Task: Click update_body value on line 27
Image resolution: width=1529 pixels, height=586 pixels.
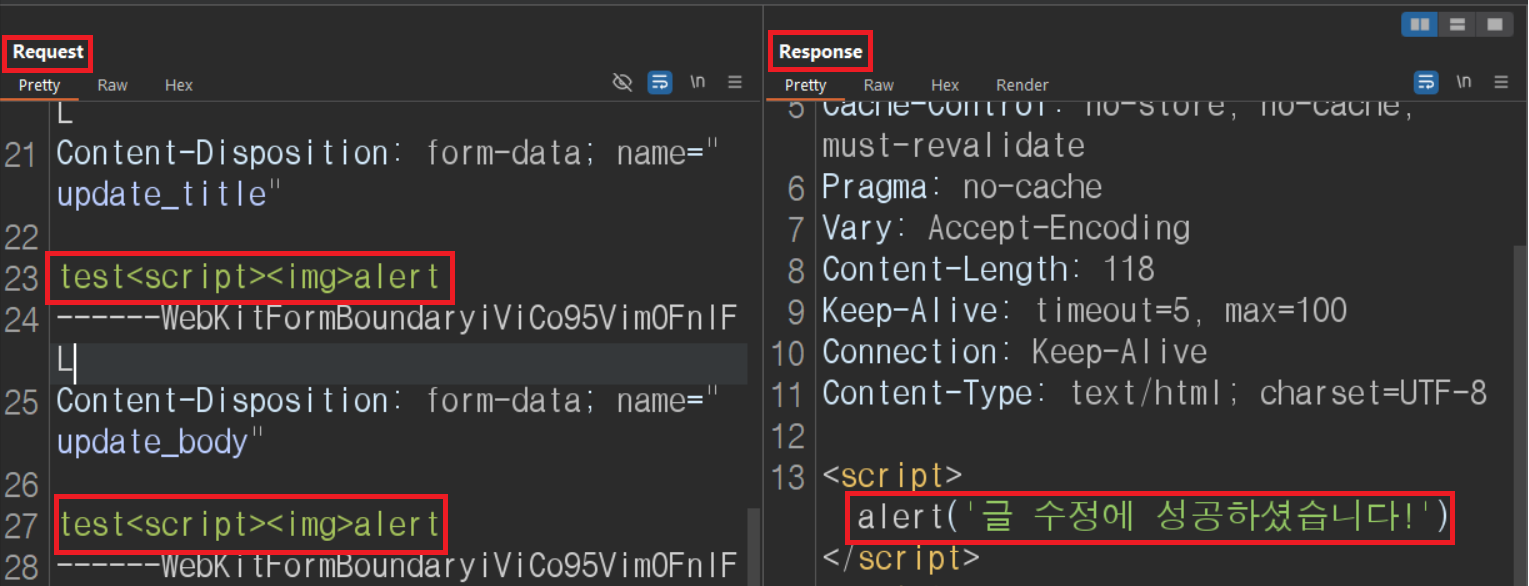Action: (250, 523)
